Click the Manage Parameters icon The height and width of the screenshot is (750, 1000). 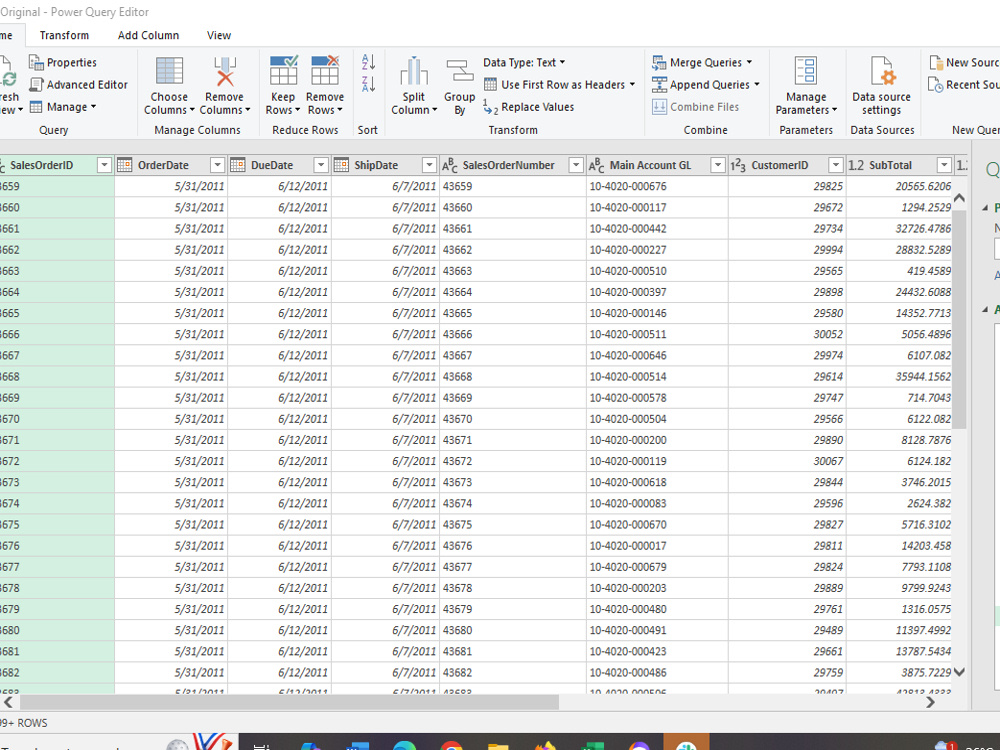(x=805, y=70)
